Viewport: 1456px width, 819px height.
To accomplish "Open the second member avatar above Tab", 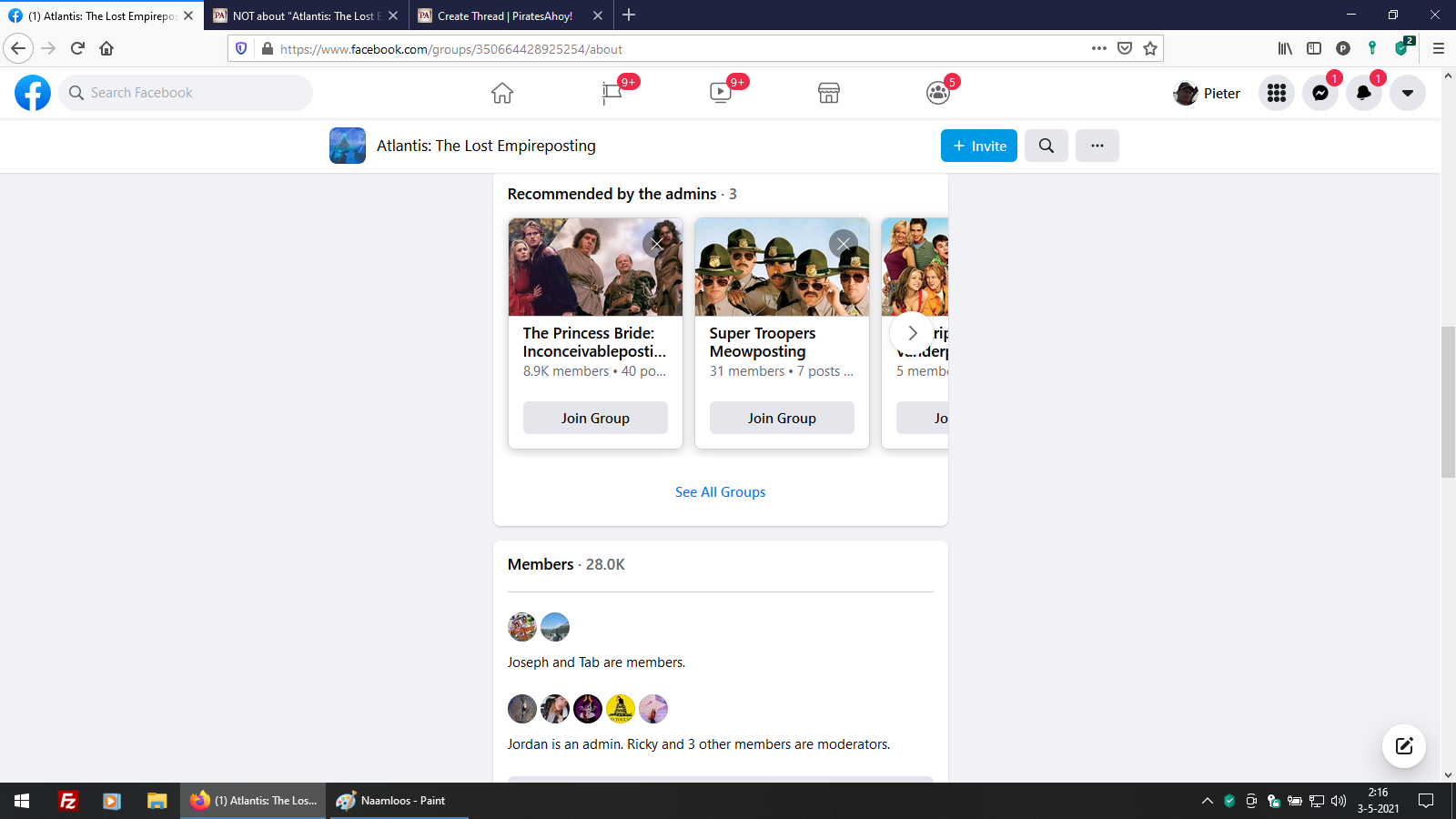I will [555, 627].
